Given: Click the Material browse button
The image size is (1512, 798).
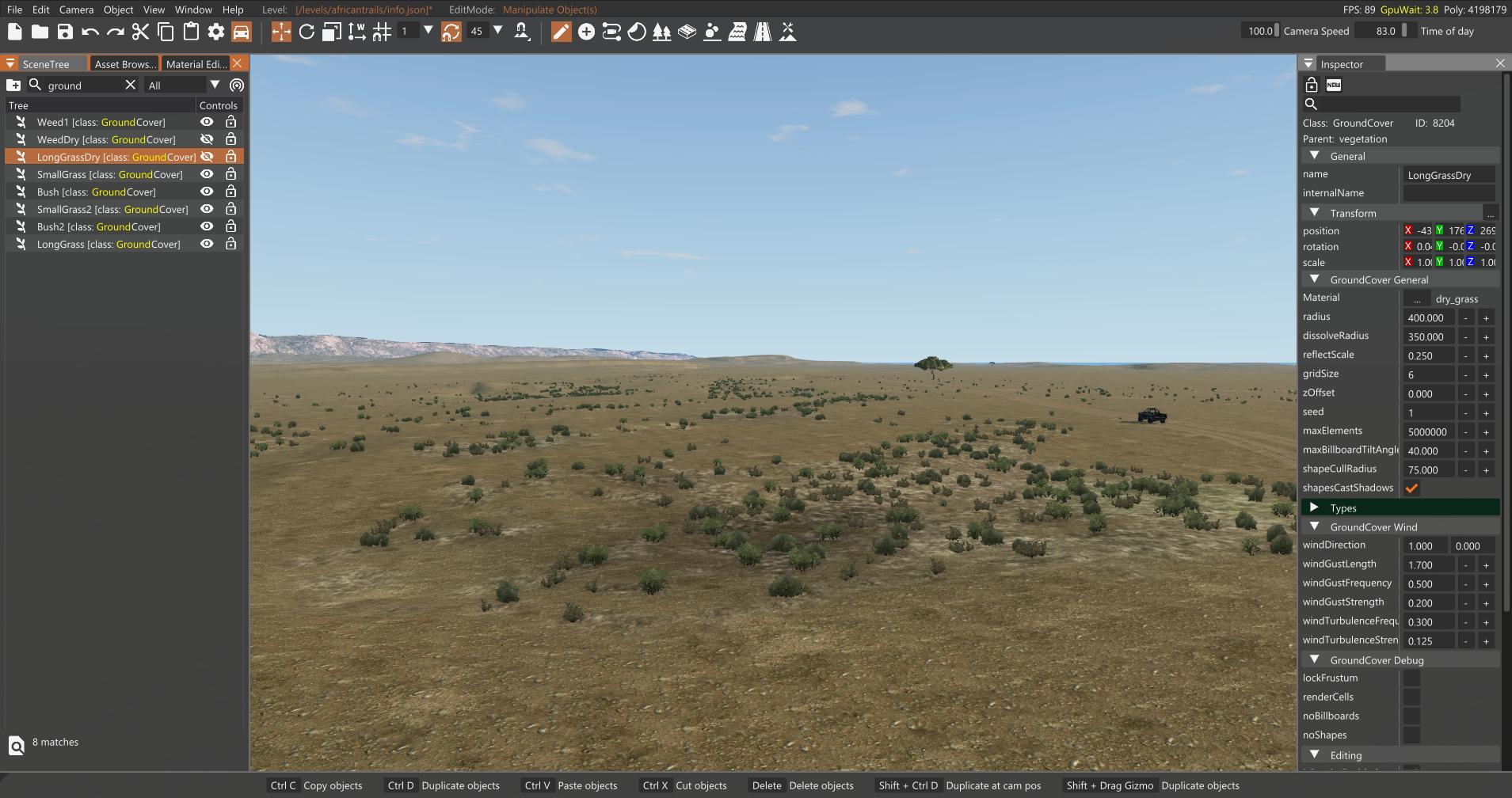Looking at the screenshot, I should pyautogui.click(x=1417, y=299).
